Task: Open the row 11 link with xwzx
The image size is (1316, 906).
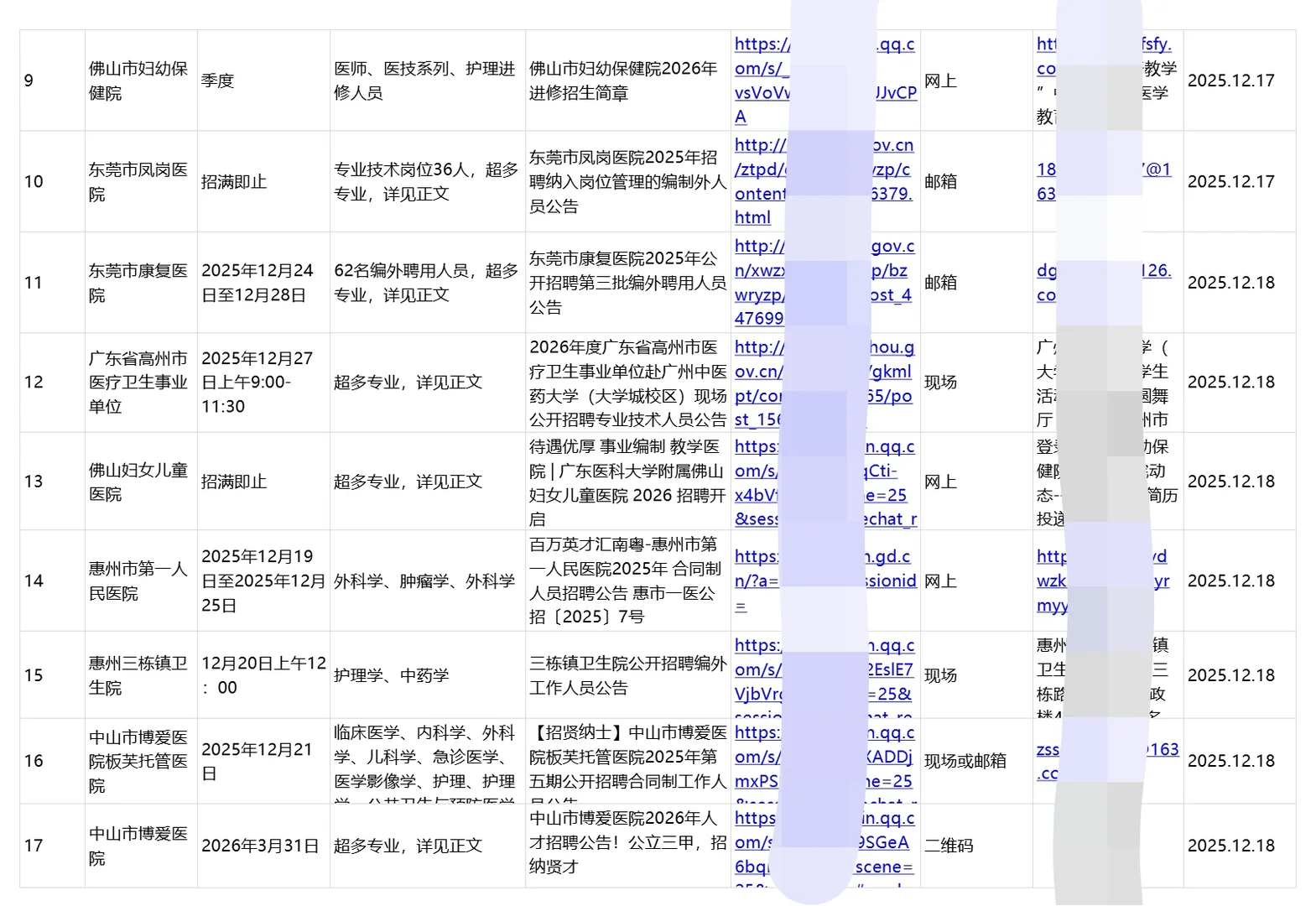Action: tap(824, 283)
